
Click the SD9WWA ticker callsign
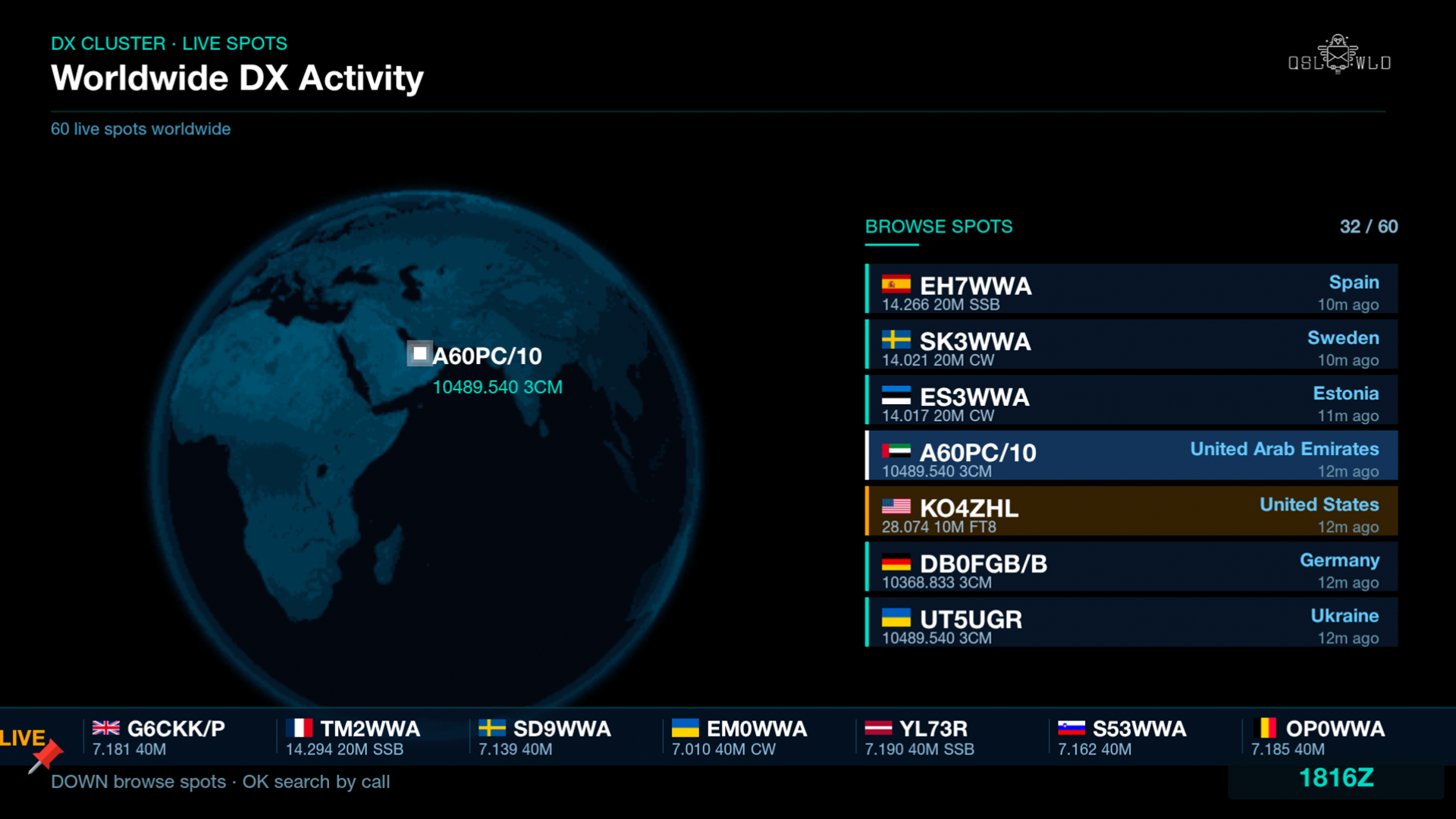[x=562, y=729]
